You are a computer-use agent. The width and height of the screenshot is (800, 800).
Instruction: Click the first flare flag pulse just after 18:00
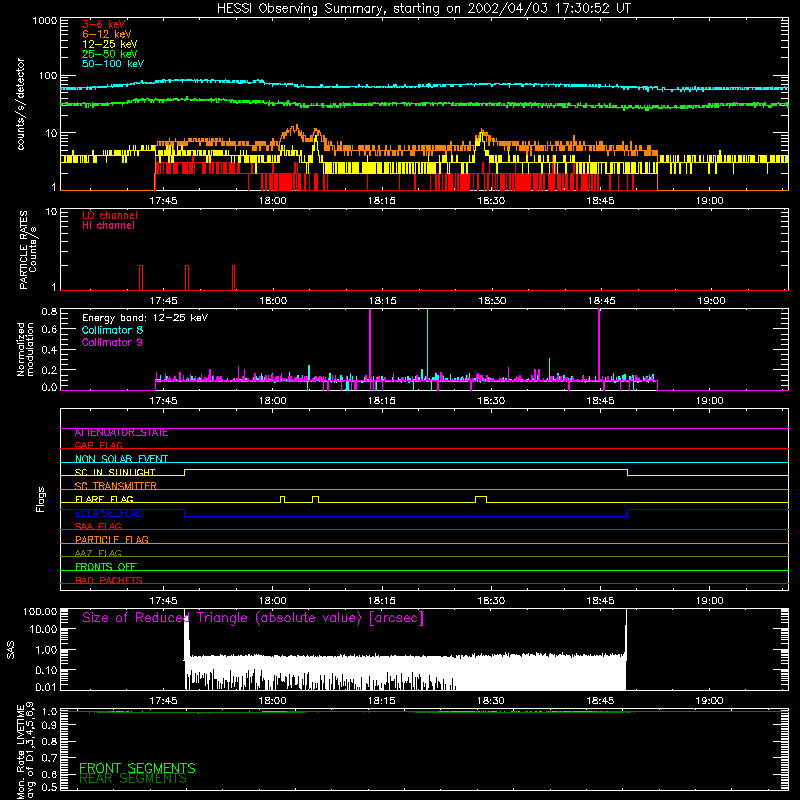tap(283, 499)
